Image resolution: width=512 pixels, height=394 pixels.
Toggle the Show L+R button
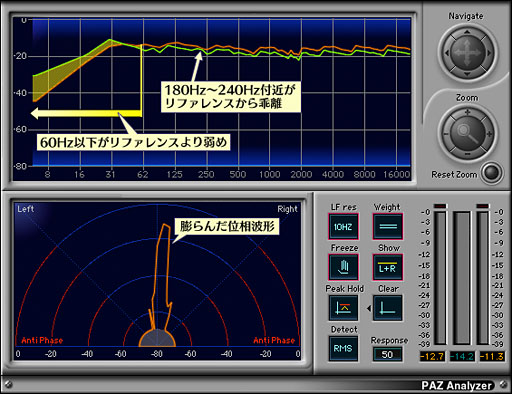pos(387,267)
